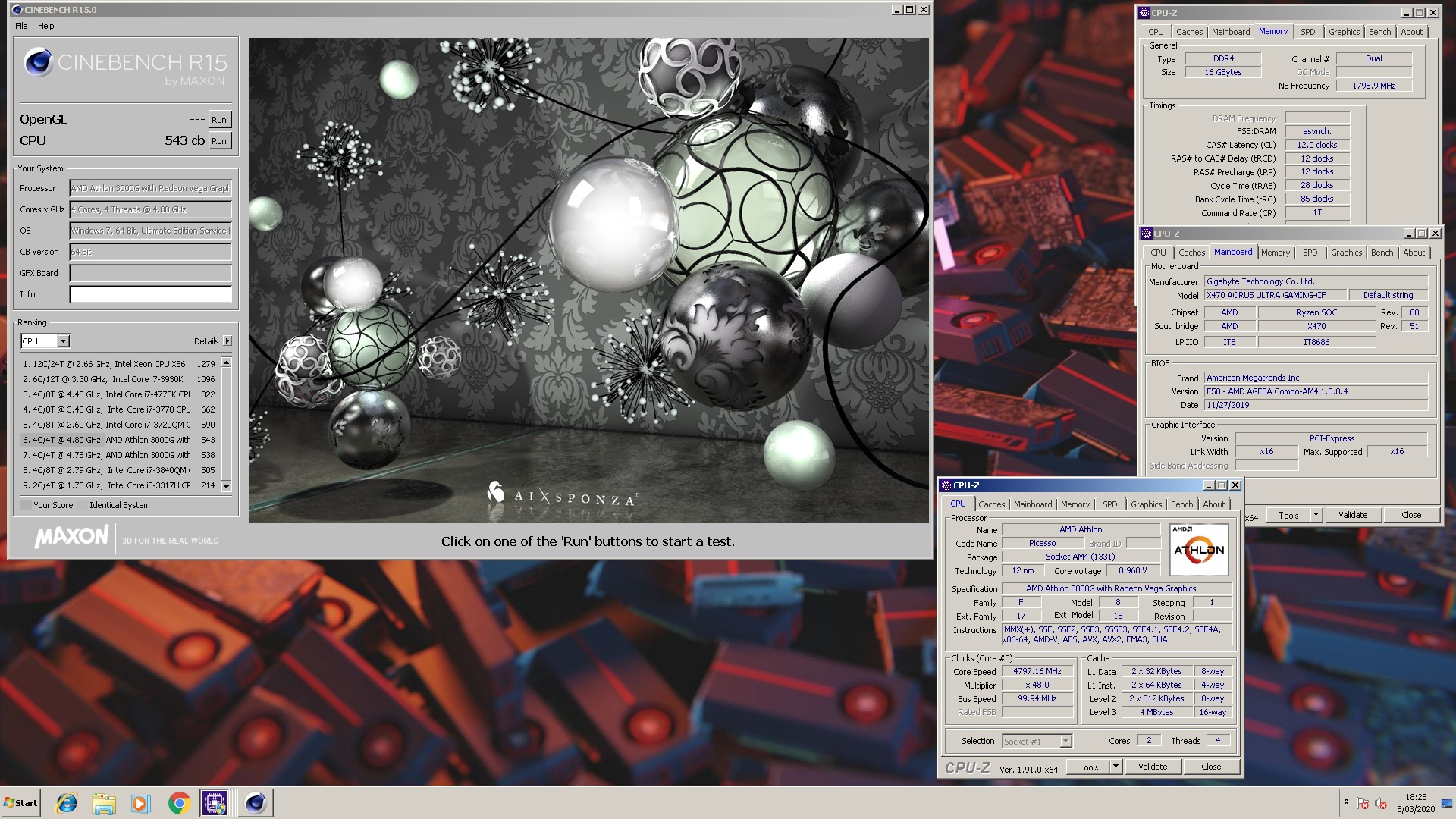
Task: Launch Windows Media Player from taskbar
Action: click(x=141, y=802)
